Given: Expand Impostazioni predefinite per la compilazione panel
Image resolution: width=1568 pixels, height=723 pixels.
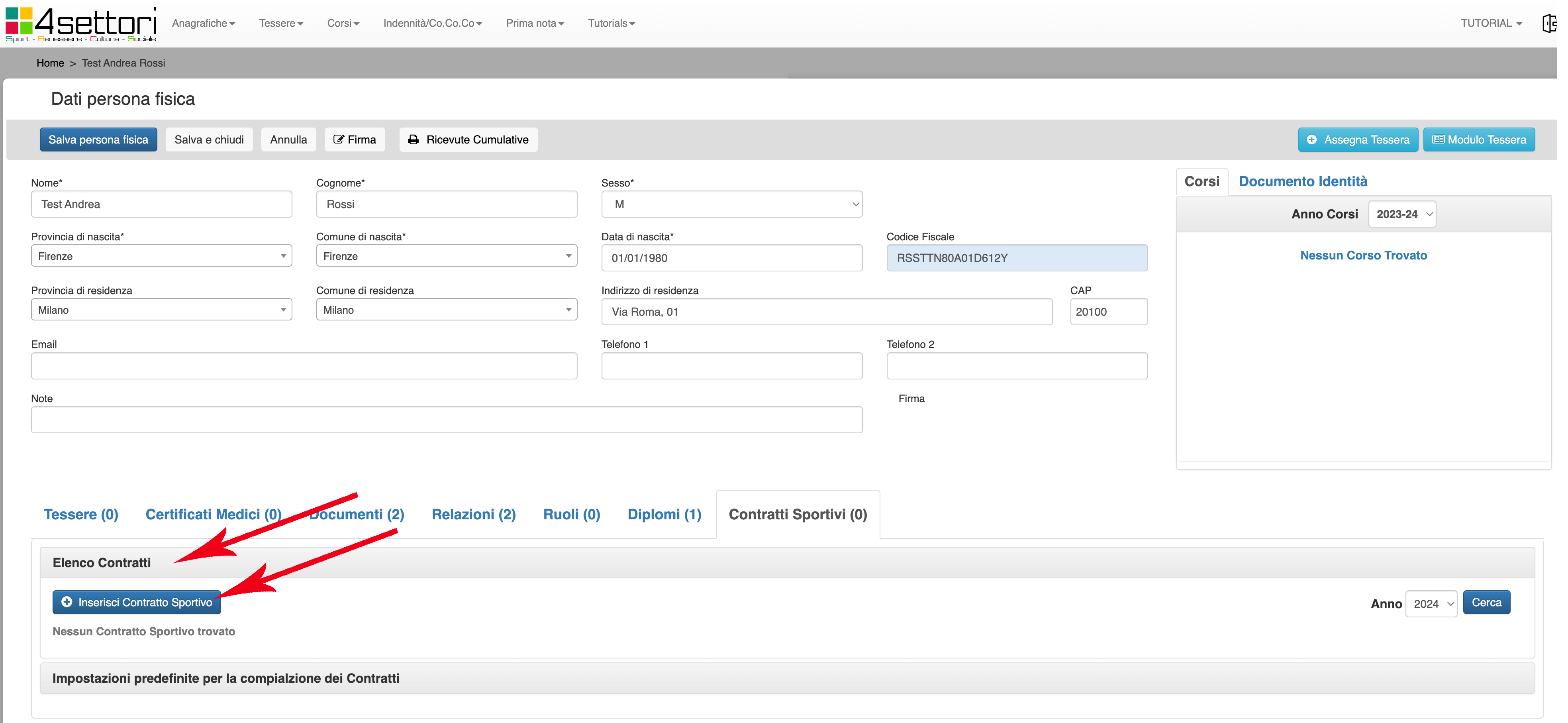Looking at the screenshot, I should click(x=226, y=678).
